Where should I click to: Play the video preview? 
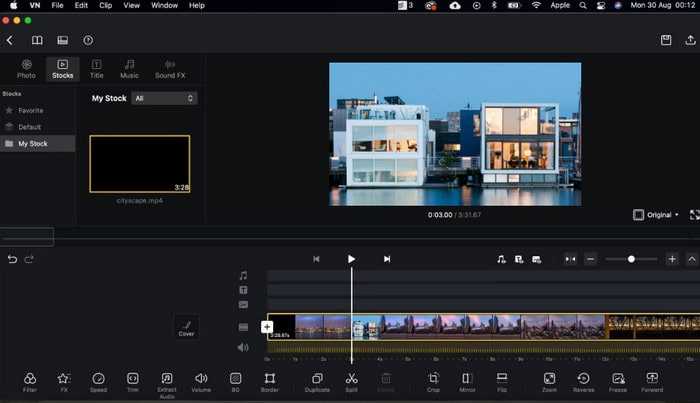351,259
